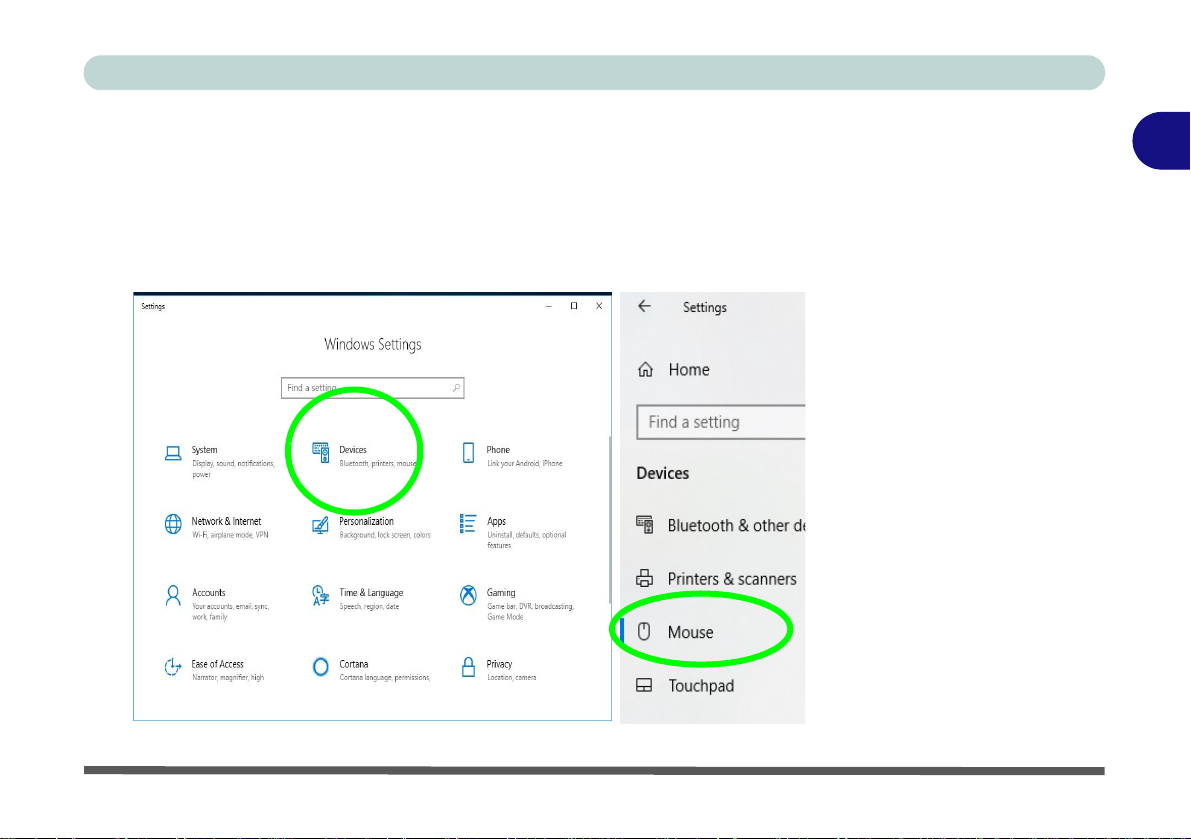
Task: Maximize the Settings window
Action: click(x=573, y=306)
